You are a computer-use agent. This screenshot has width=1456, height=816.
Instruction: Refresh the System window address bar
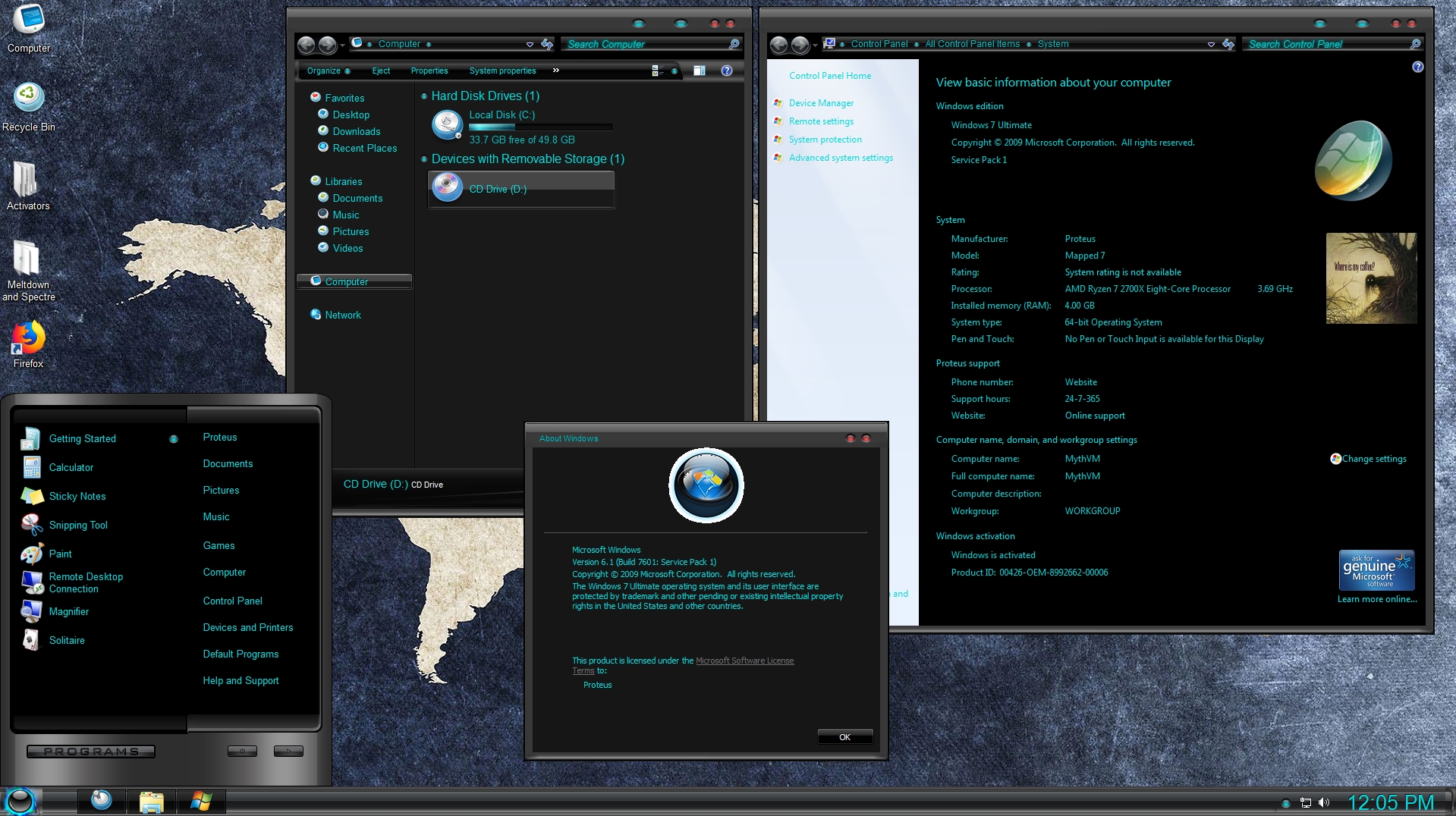(1228, 44)
